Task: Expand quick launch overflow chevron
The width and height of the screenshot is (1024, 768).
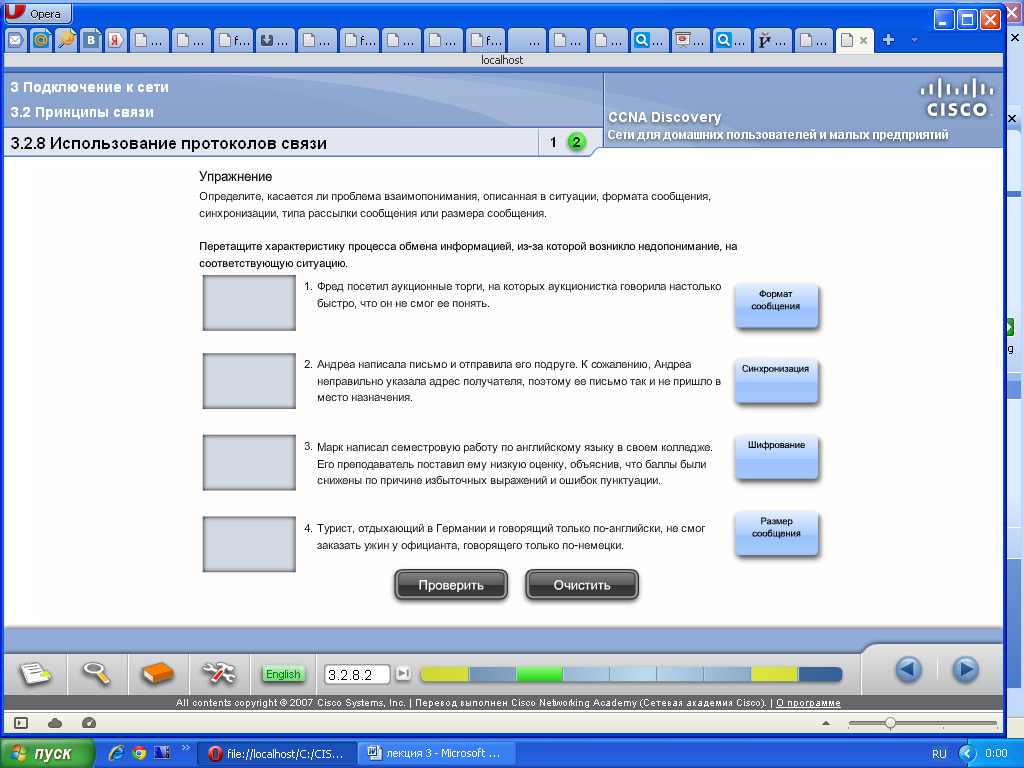Action: (x=185, y=748)
